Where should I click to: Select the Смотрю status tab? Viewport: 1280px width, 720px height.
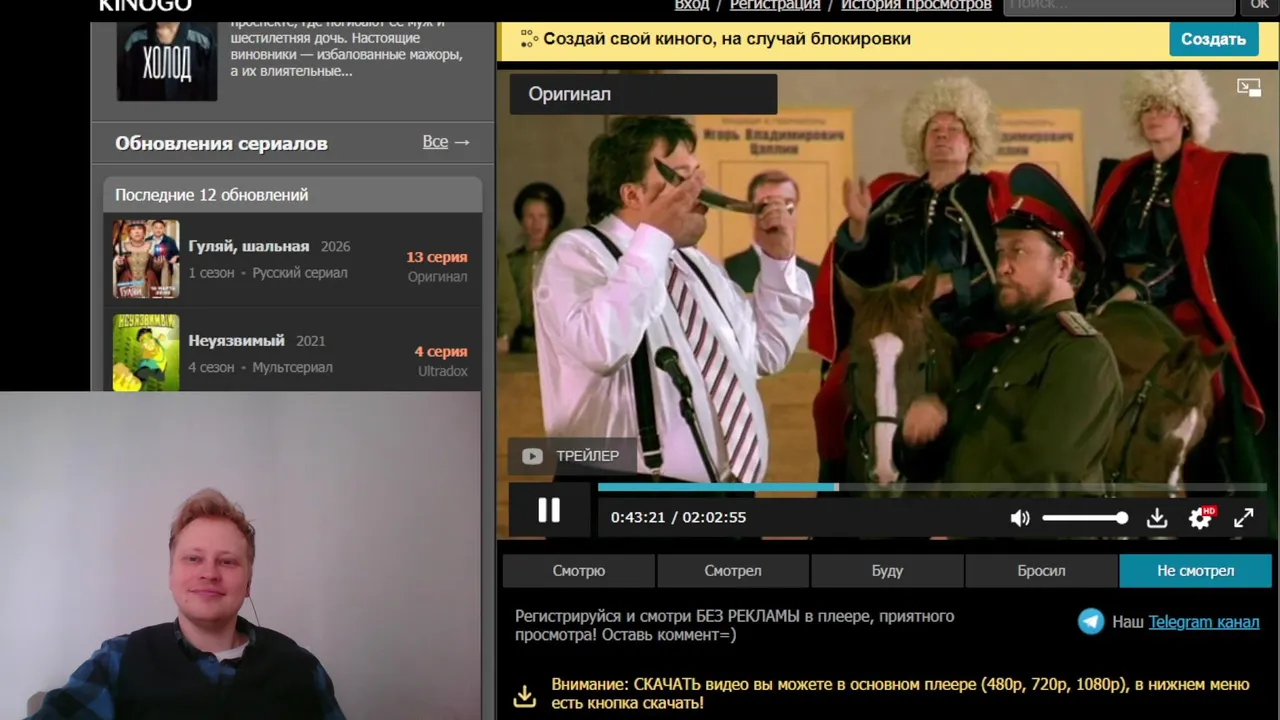579,571
